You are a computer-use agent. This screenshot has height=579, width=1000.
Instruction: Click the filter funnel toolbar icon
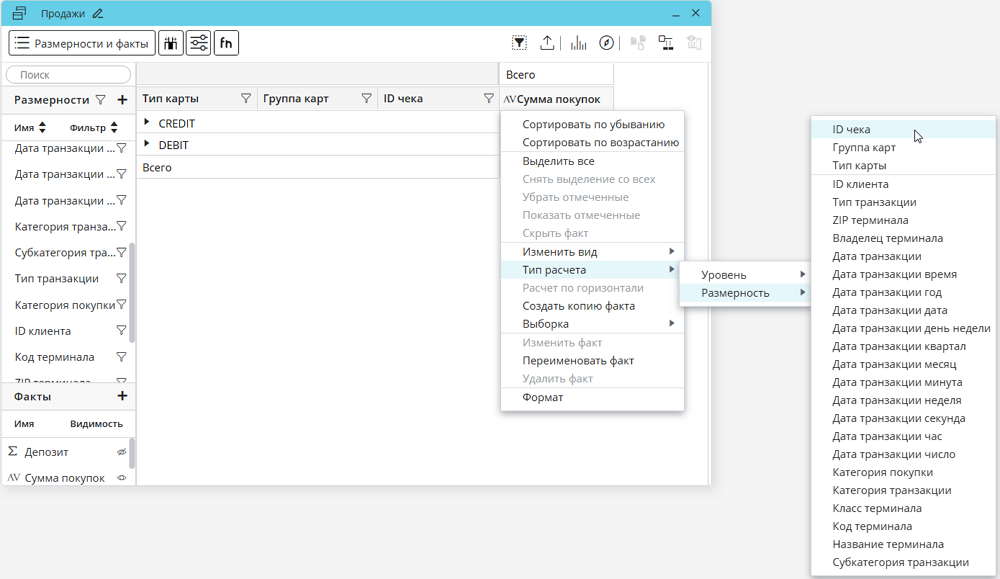tap(519, 43)
